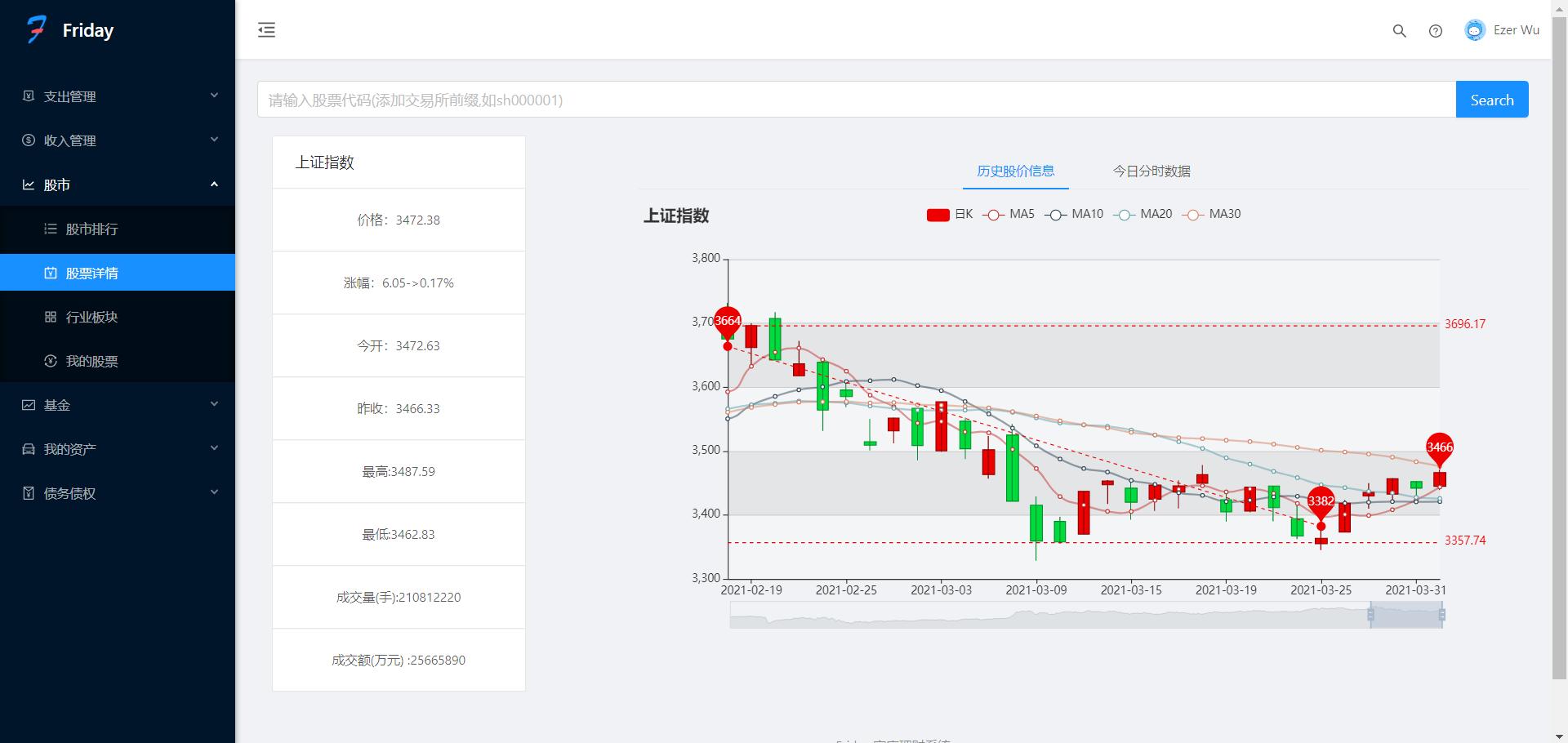Image resolution: width=1568 pixels, height=743 pixels.
Task: Click the 收入管理 icon in sidebar
Action: (x=27, y=140)
